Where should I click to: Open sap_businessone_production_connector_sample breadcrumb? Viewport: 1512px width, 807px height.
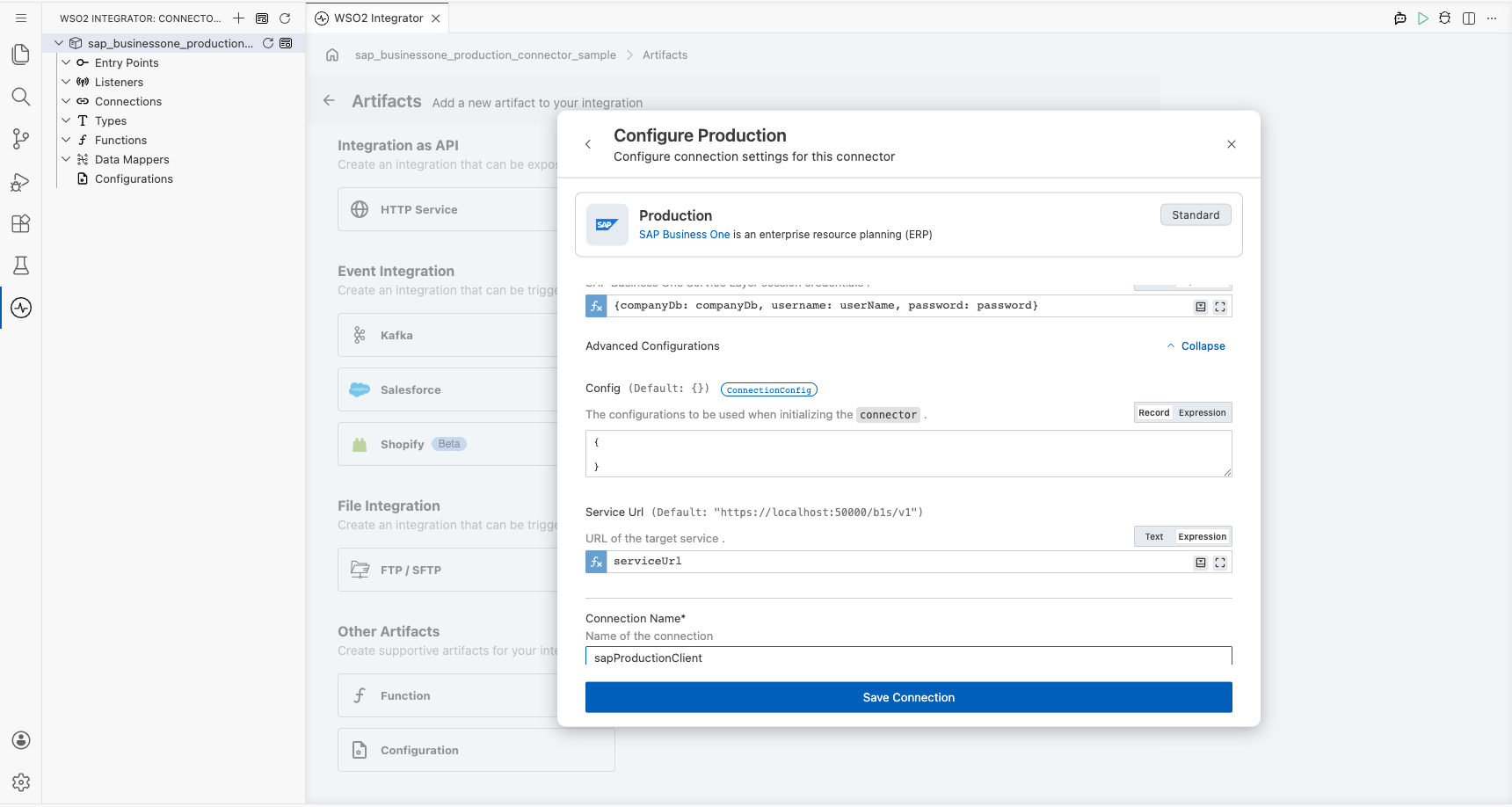[485, 55]
